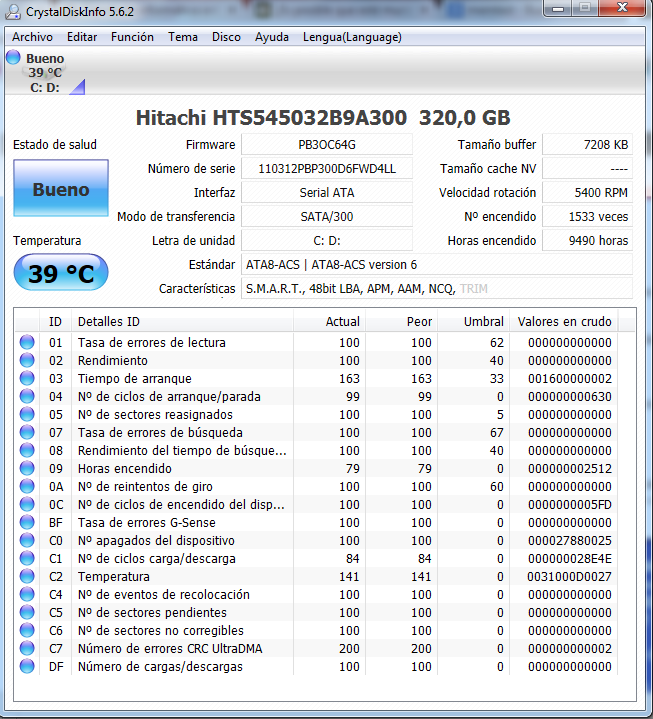Screen dimensions: 653x719
Task: Click the serial number field 110312PBP300D6FWD4LL
Action: 327,169
